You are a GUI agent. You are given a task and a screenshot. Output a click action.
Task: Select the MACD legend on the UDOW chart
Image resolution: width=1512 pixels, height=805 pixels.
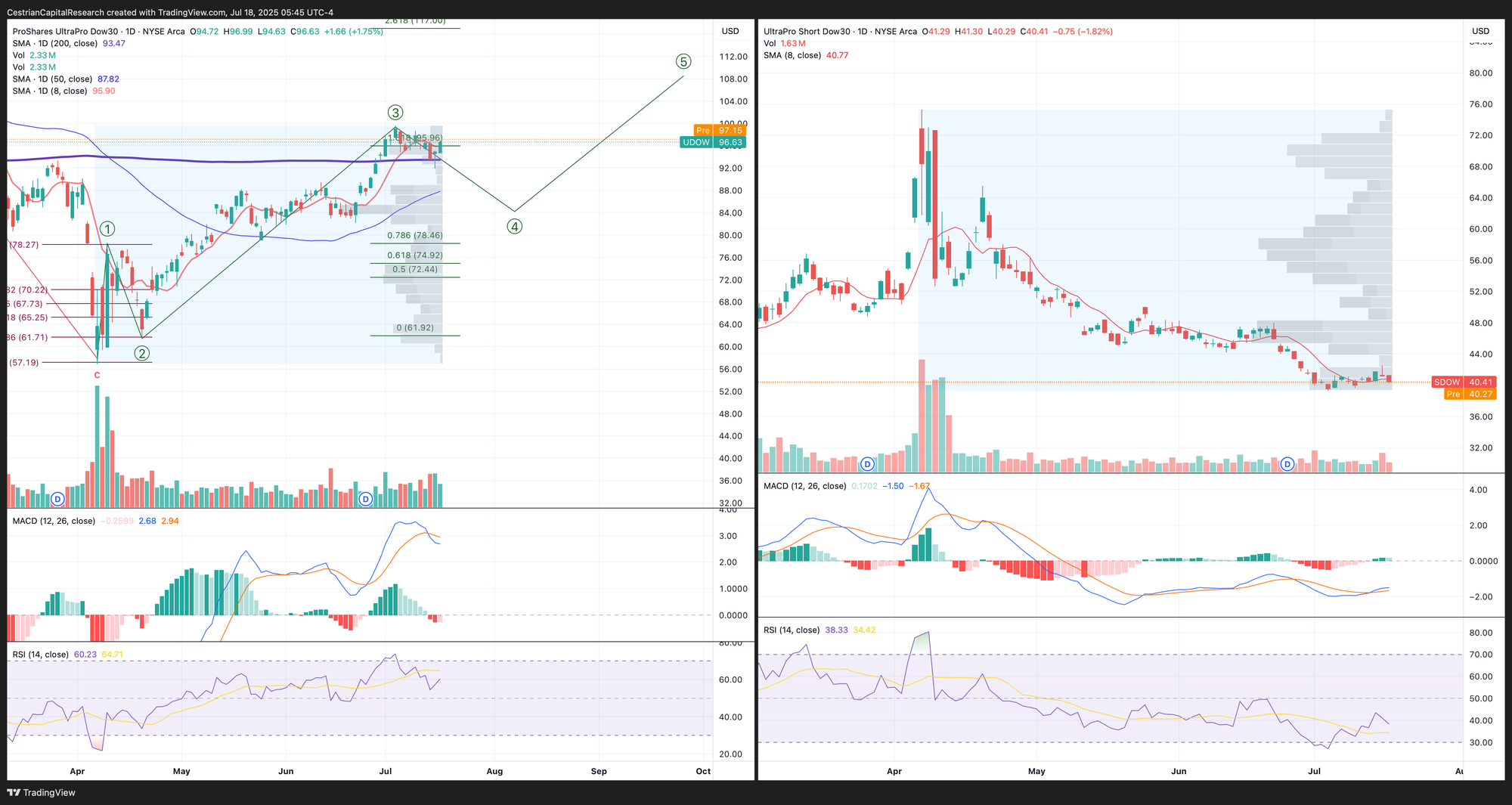pos(95,521)
